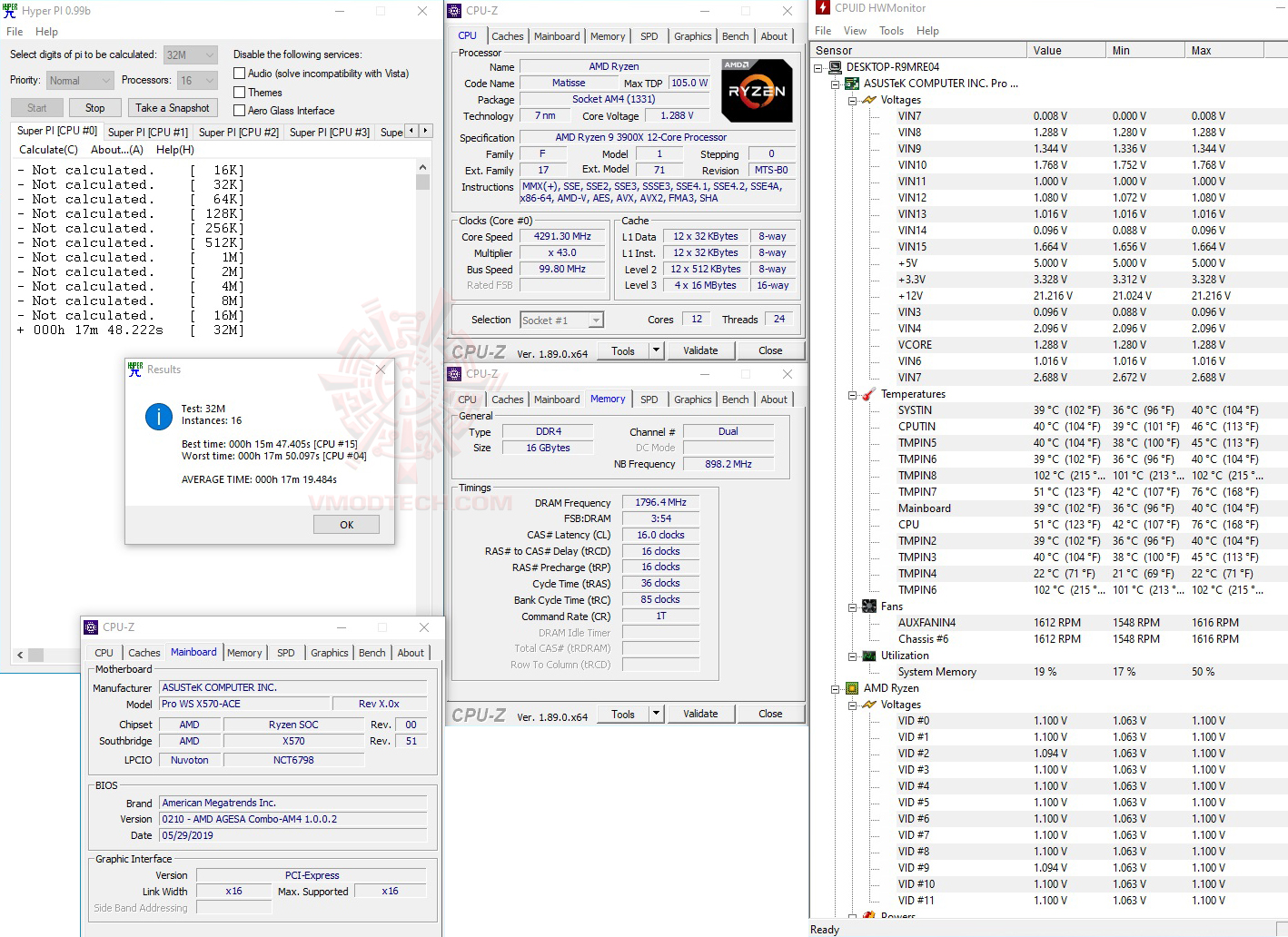Check the Themes checkbox in Hyper PI
1288x937 pixels.
[x=240, y=92]
